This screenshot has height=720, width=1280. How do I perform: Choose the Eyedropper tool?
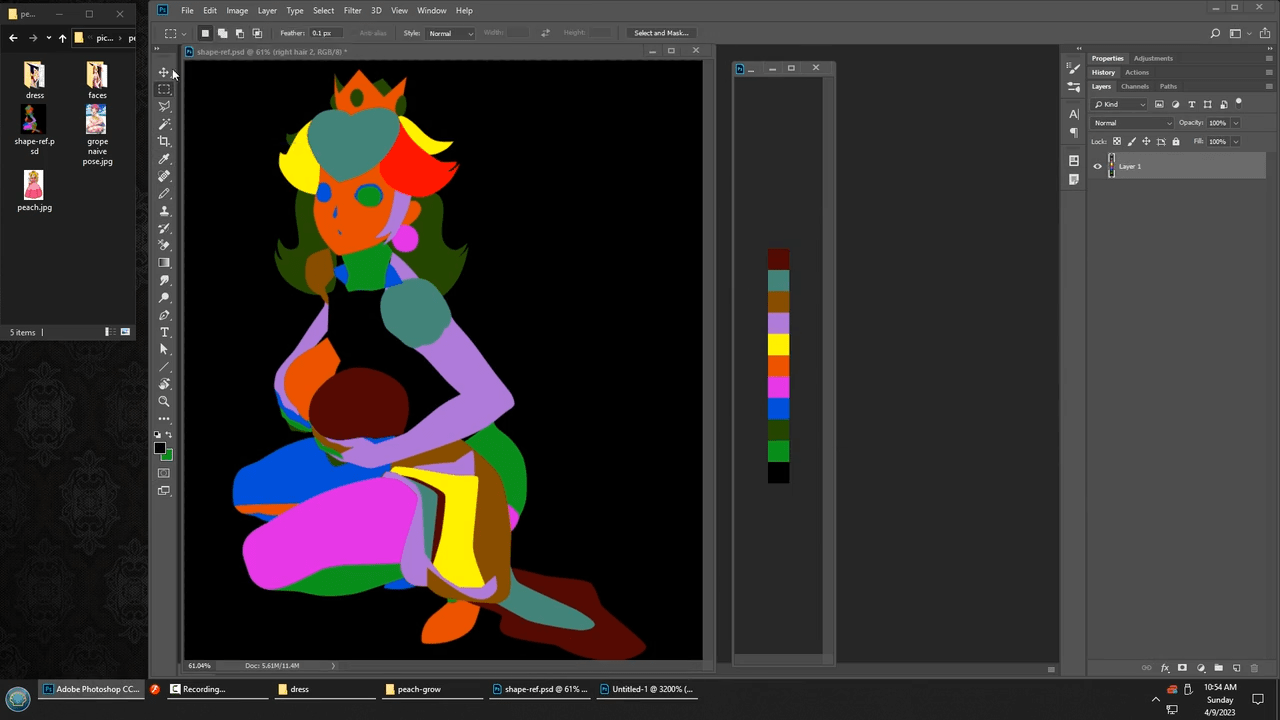tap(164, 159)
